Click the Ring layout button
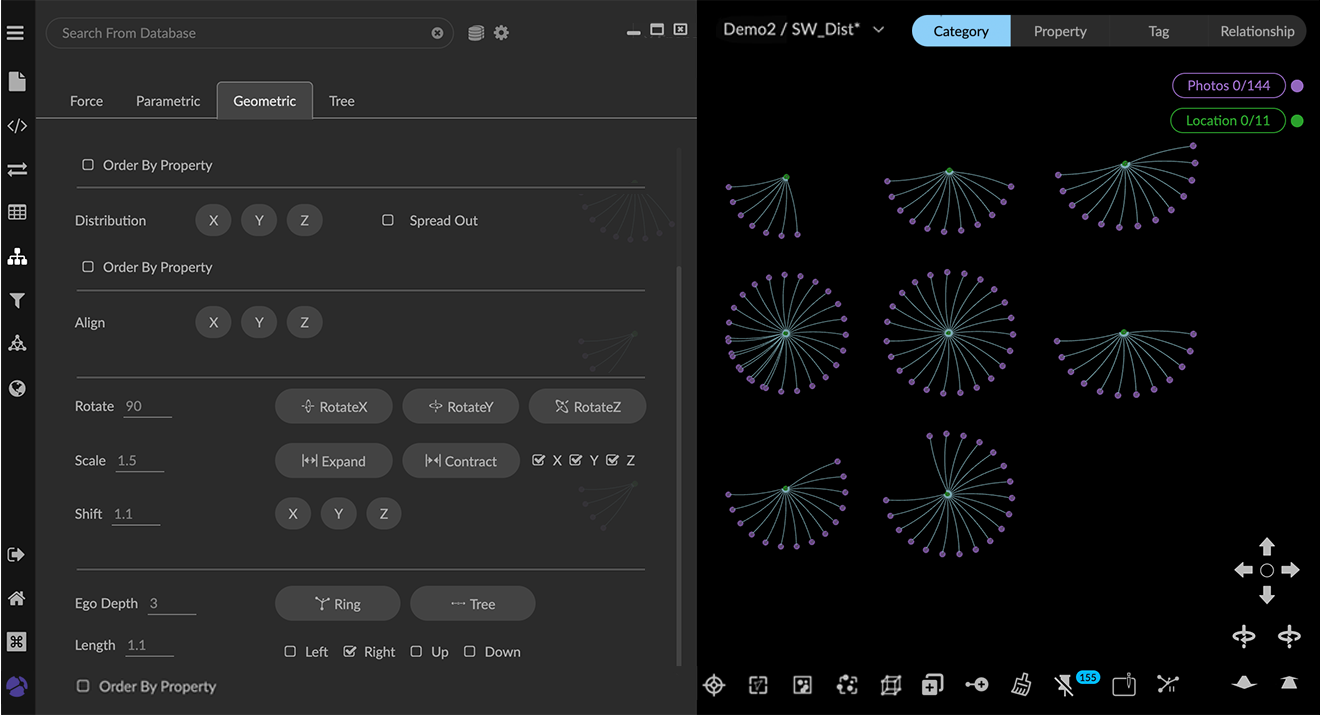This screenshot has height=715, width=1320. 337,603
